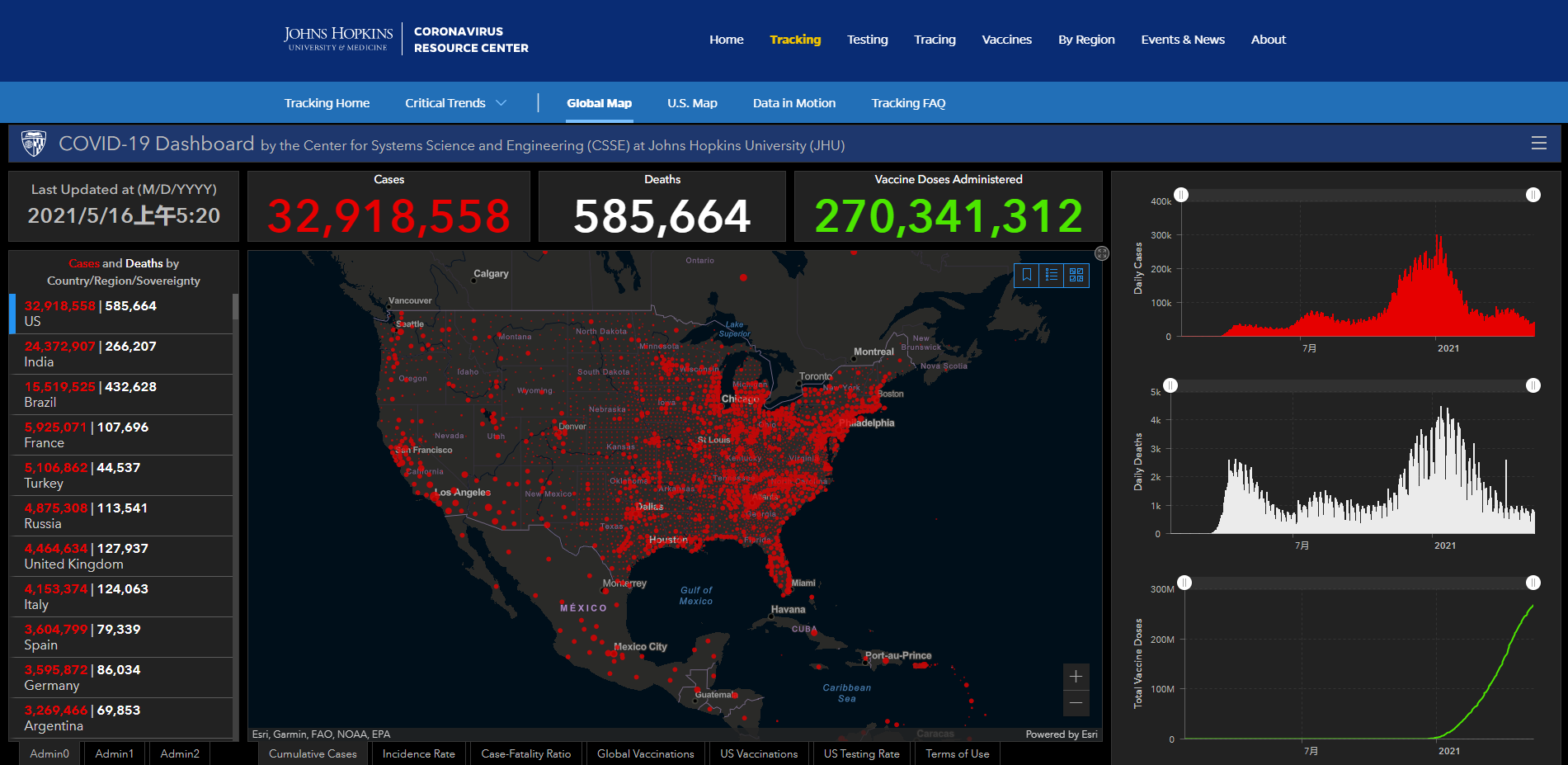The width and height of the screenshot is (1568, 765).
Task: Zoom out on the map
Action: (1076, 703)
